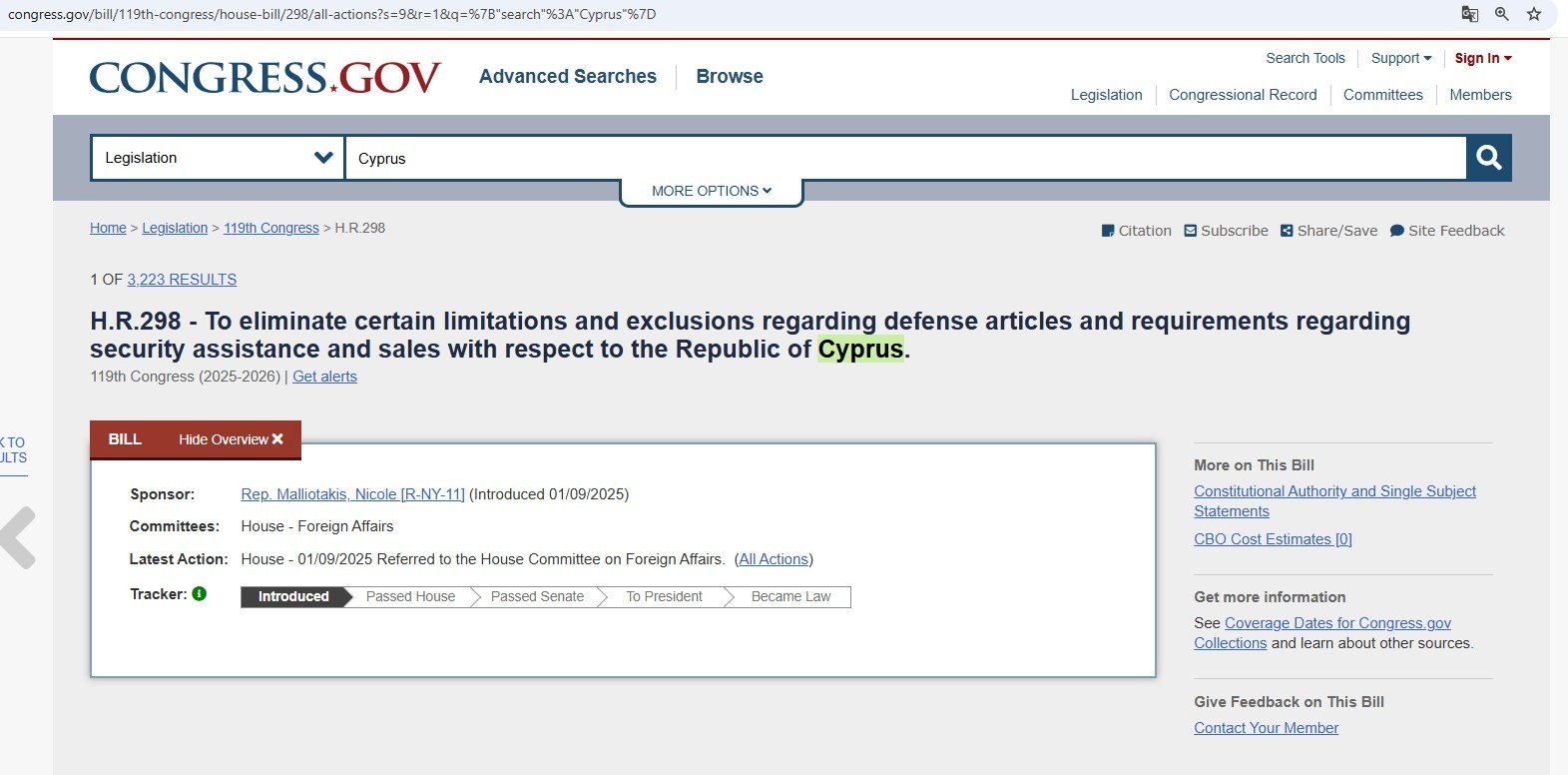Open the Support dropdown menu

1400,58
